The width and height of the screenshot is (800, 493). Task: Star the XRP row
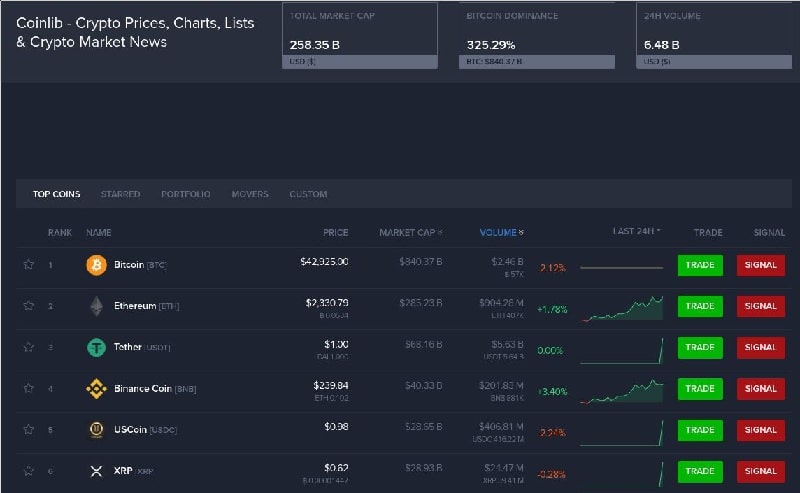pos(29,471)
